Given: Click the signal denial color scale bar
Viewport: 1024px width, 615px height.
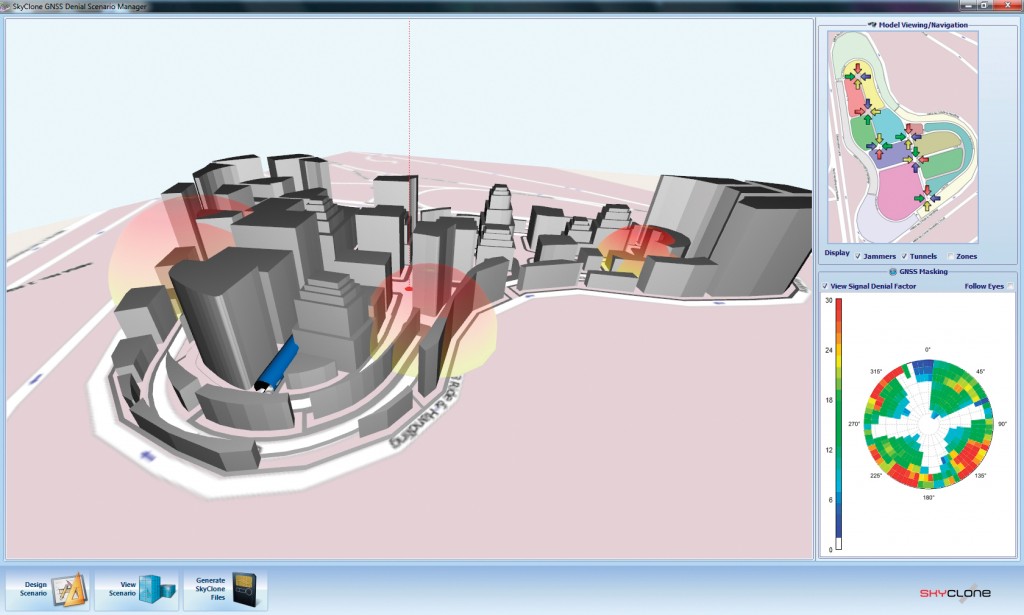Looking at the screenshot, I should click(x=839, y=420).
